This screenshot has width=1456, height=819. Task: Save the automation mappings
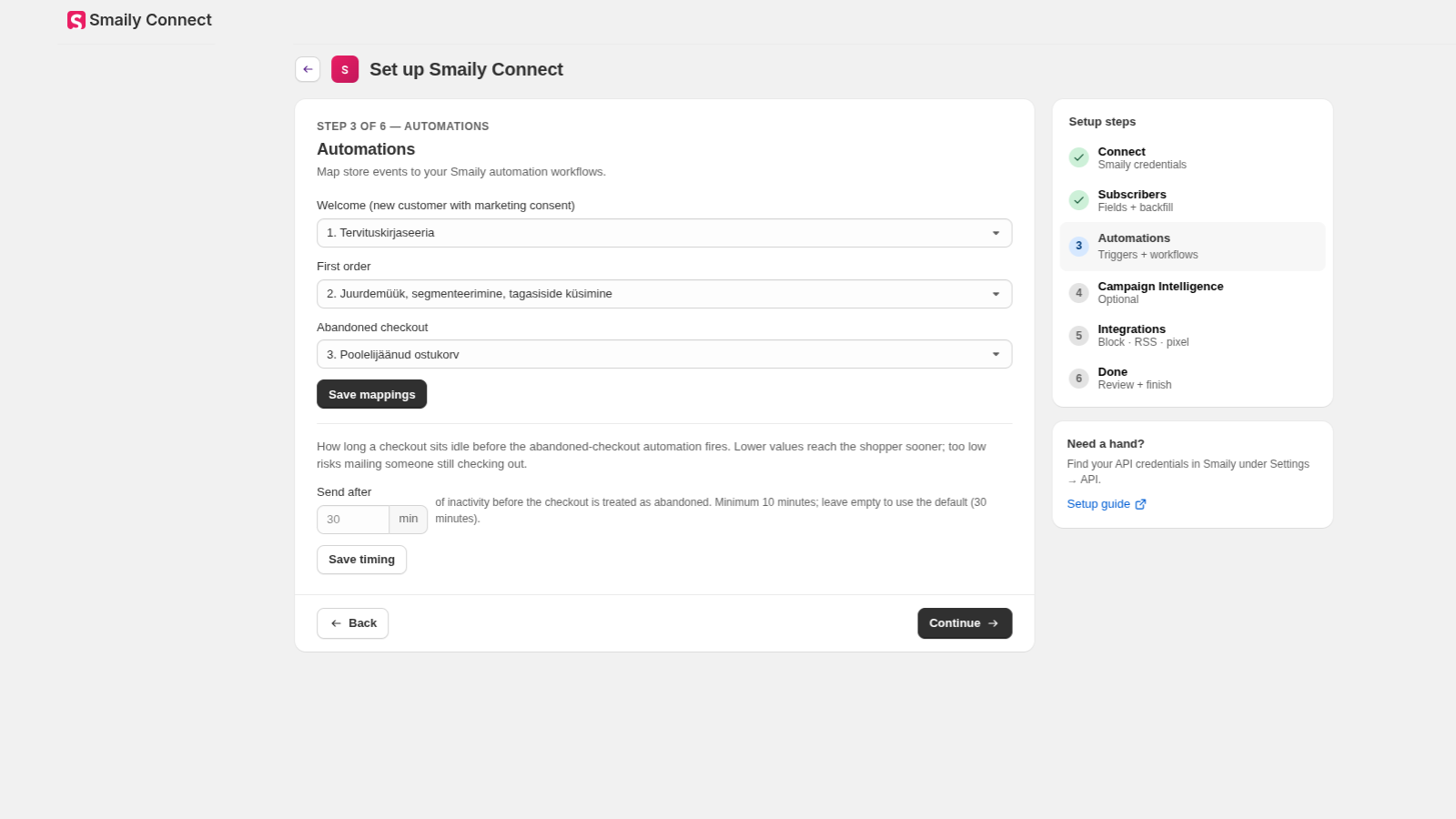tap(371, 394)
